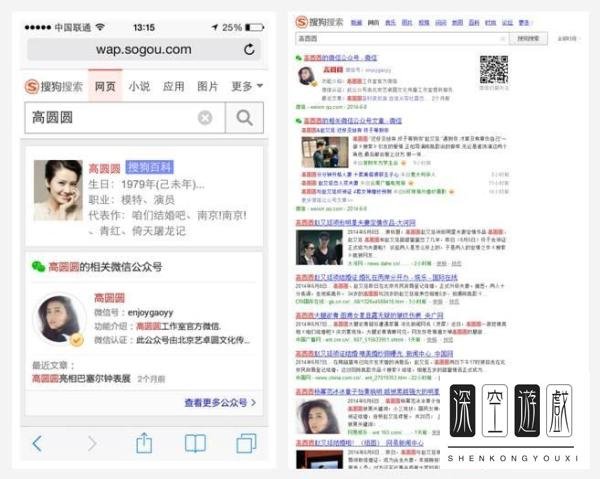Open Safari bookmarks book icon
The width and height of the screenshot is (600, 479).
(196, 443)
